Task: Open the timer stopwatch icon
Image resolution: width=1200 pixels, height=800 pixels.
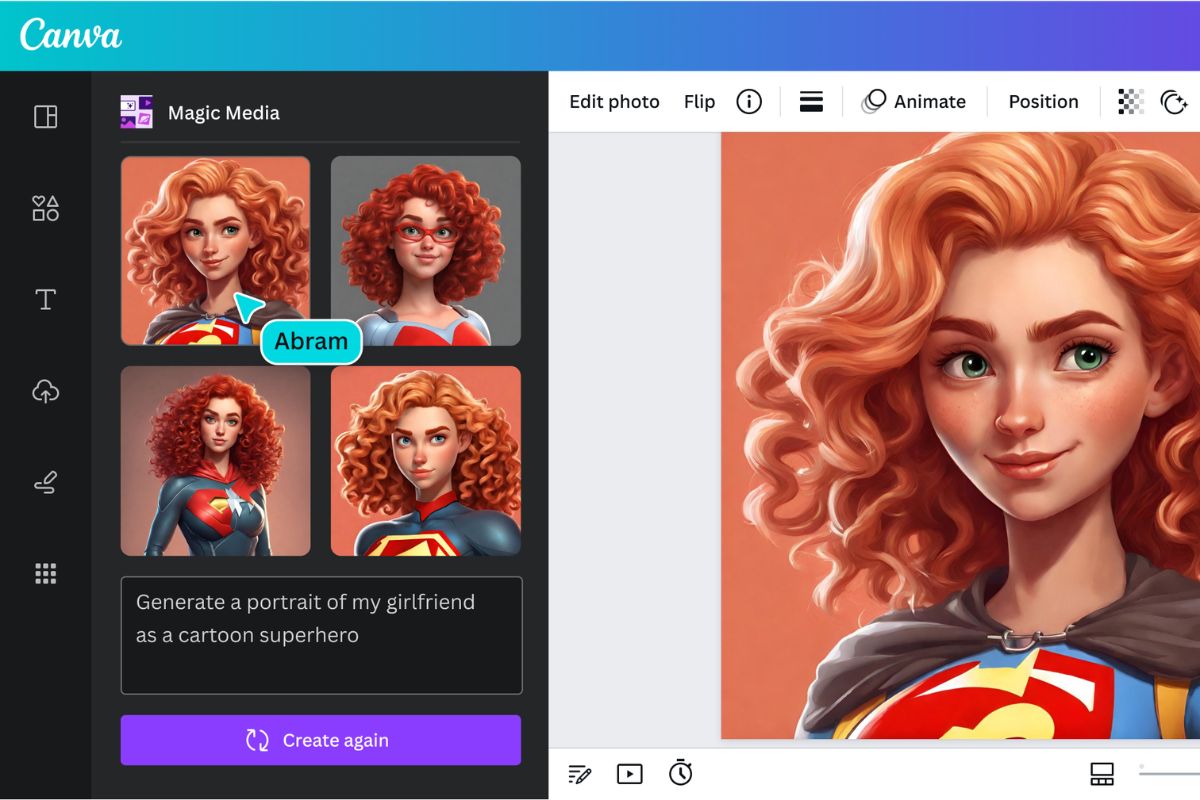Action: 681,773
